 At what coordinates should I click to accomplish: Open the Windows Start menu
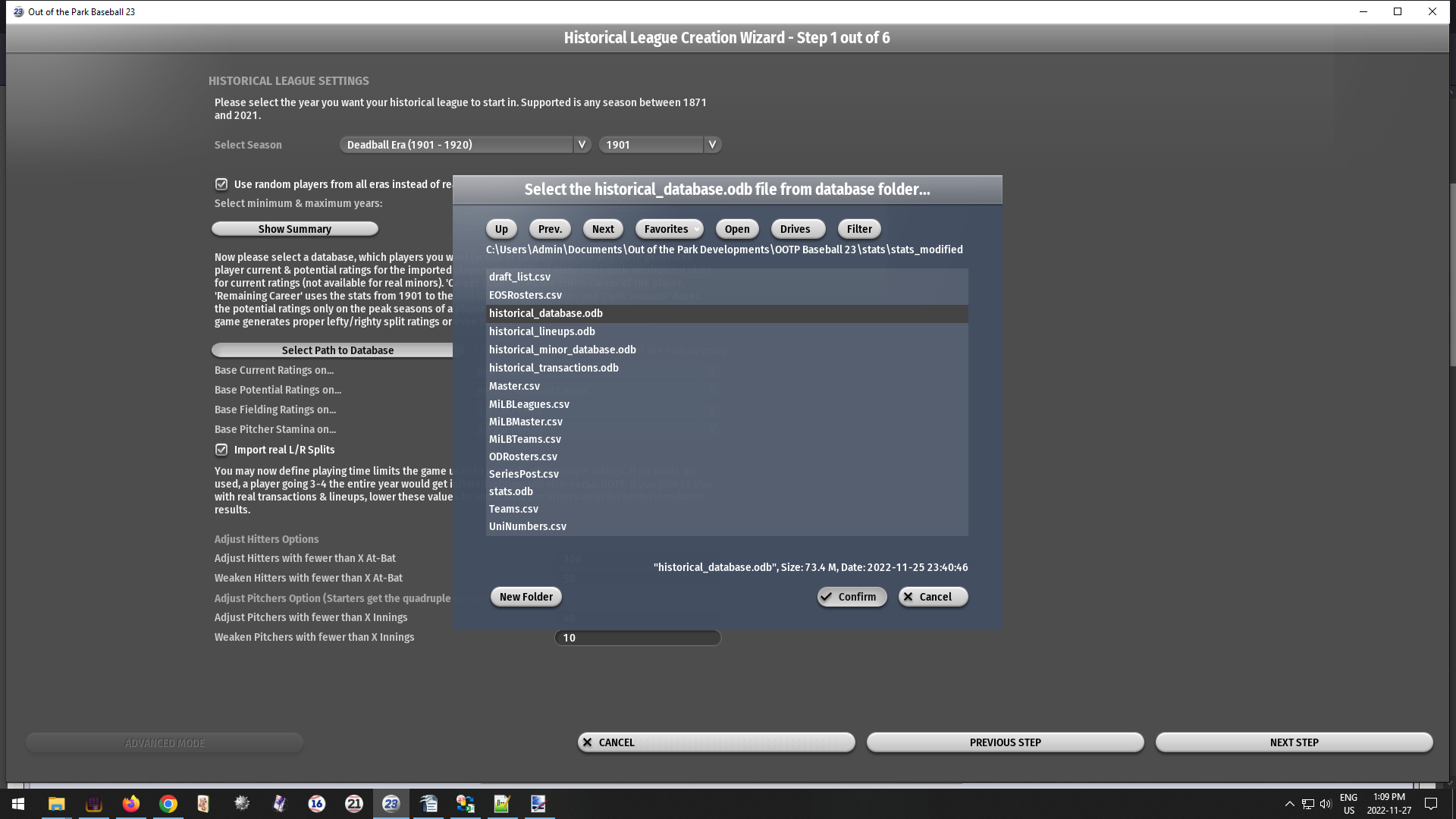[18, 804]
